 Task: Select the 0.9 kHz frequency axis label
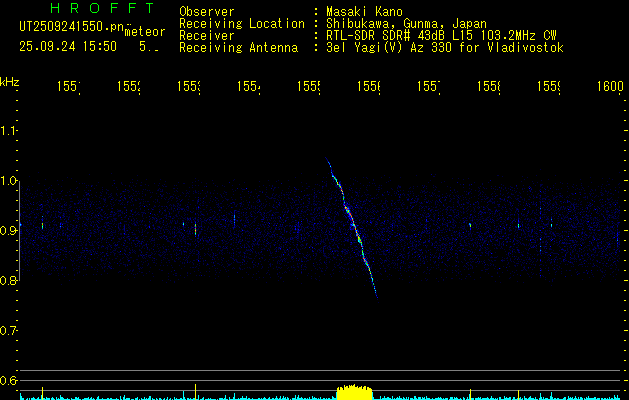click(x=9, y=231)
